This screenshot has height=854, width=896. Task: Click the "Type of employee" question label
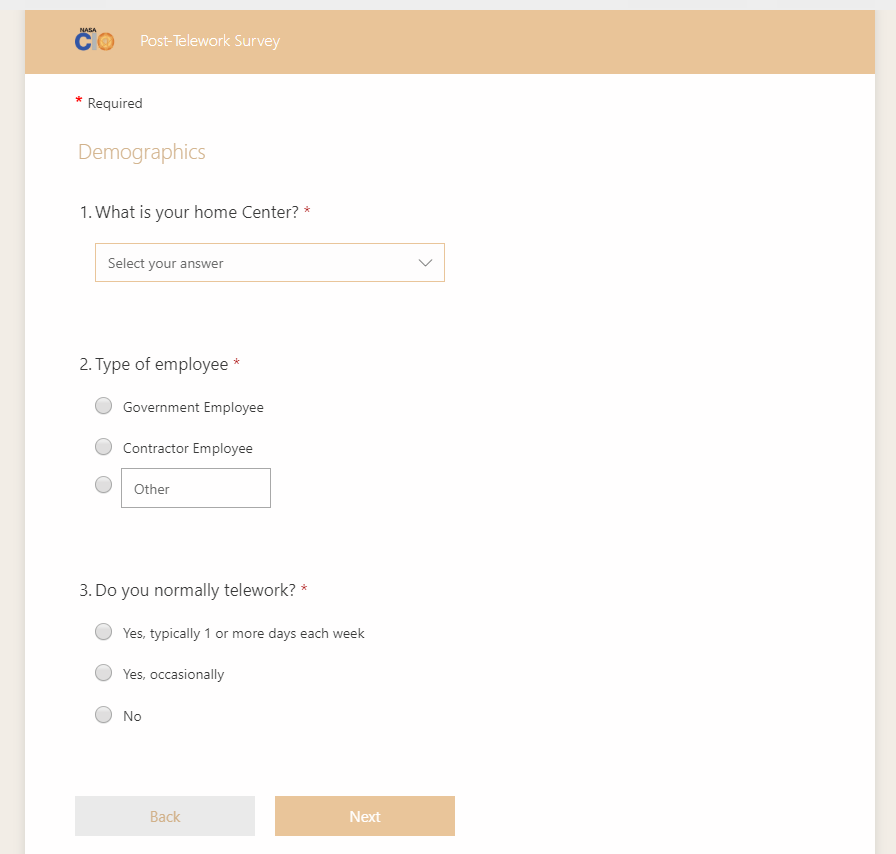161,364
